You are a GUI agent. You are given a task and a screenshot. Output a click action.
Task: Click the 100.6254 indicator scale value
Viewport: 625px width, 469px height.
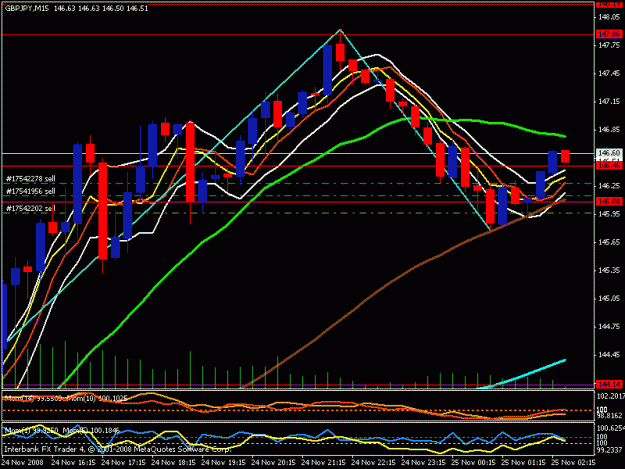(x=611, y=428)
